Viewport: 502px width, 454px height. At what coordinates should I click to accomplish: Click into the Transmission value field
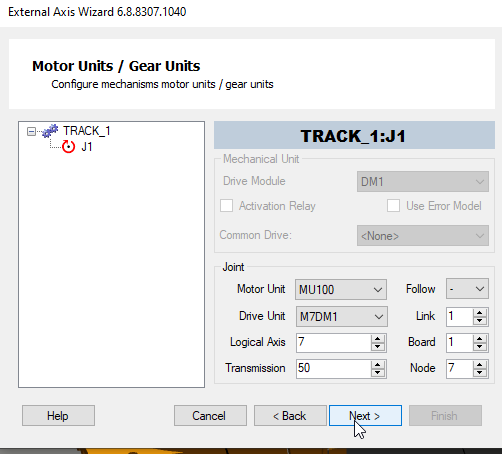(333, 369)
